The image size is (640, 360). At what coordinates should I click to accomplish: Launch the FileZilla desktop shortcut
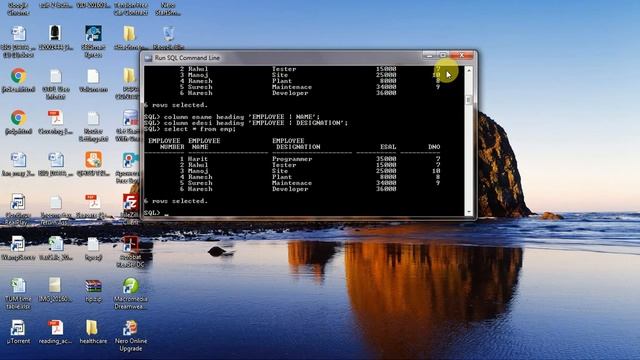pyautogui.click(x=130, y=202)
